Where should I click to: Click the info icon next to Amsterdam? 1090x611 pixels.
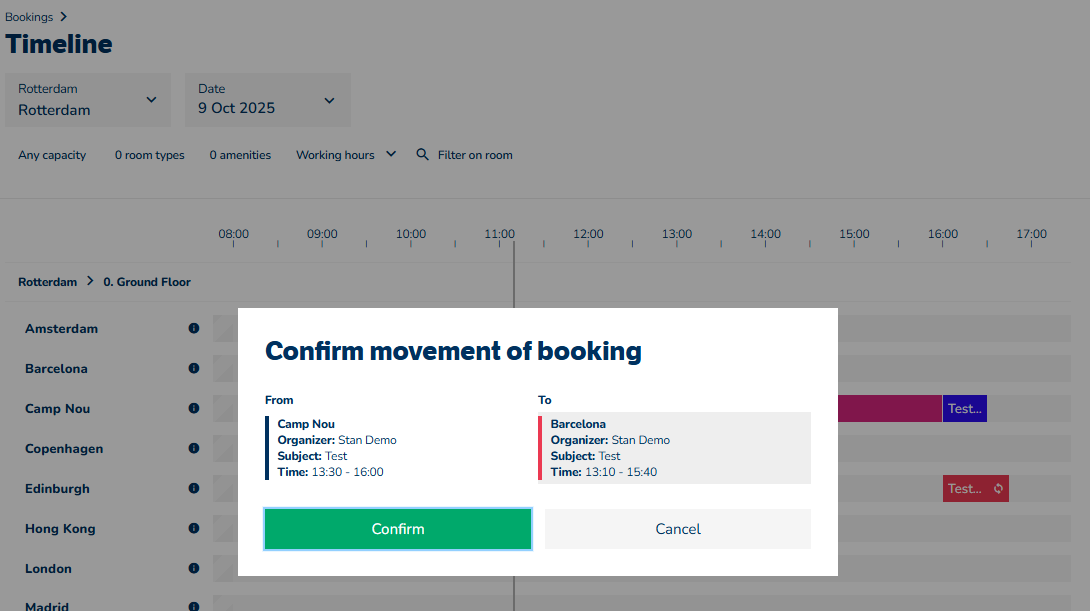pyautogui.click(x=194, y=328)
